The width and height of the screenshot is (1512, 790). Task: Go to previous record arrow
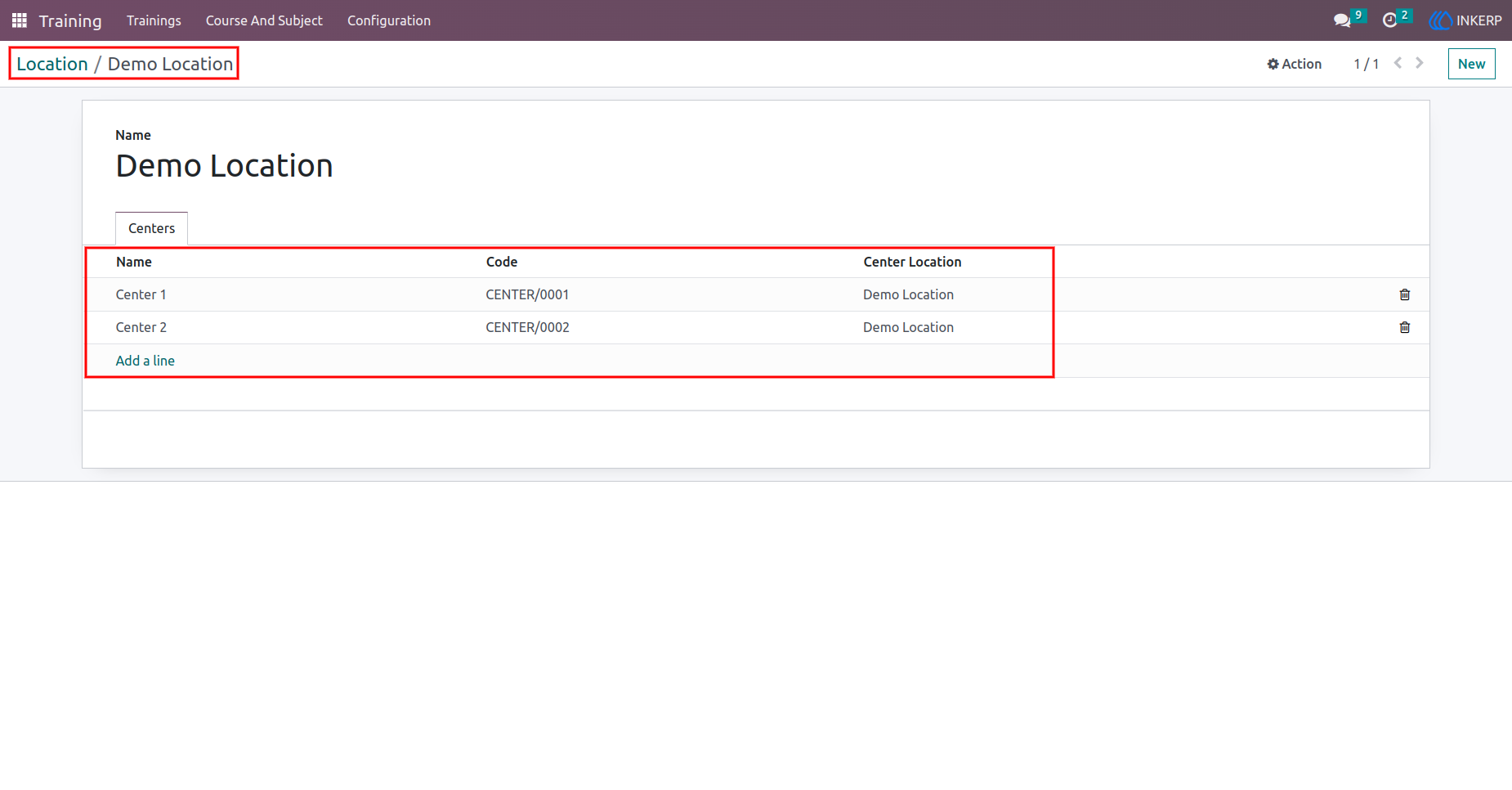1398,63
